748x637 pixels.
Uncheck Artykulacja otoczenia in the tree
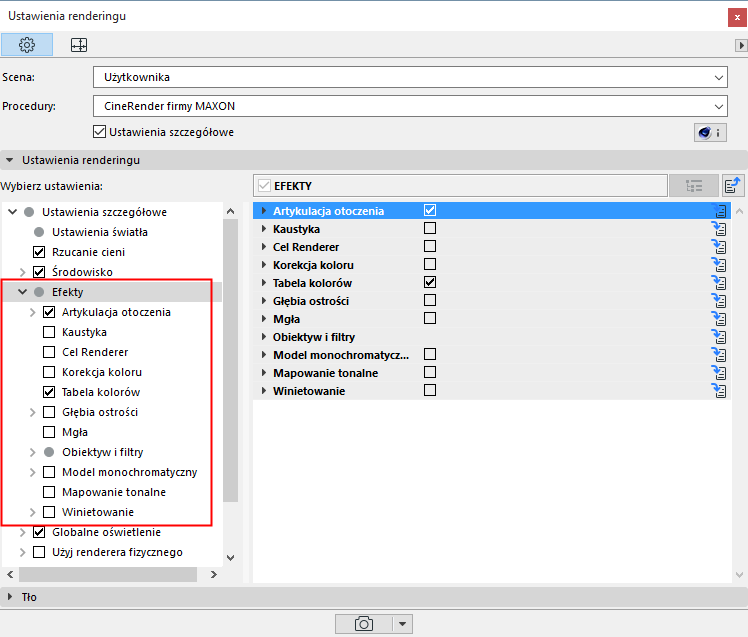(x=49, y=312)
